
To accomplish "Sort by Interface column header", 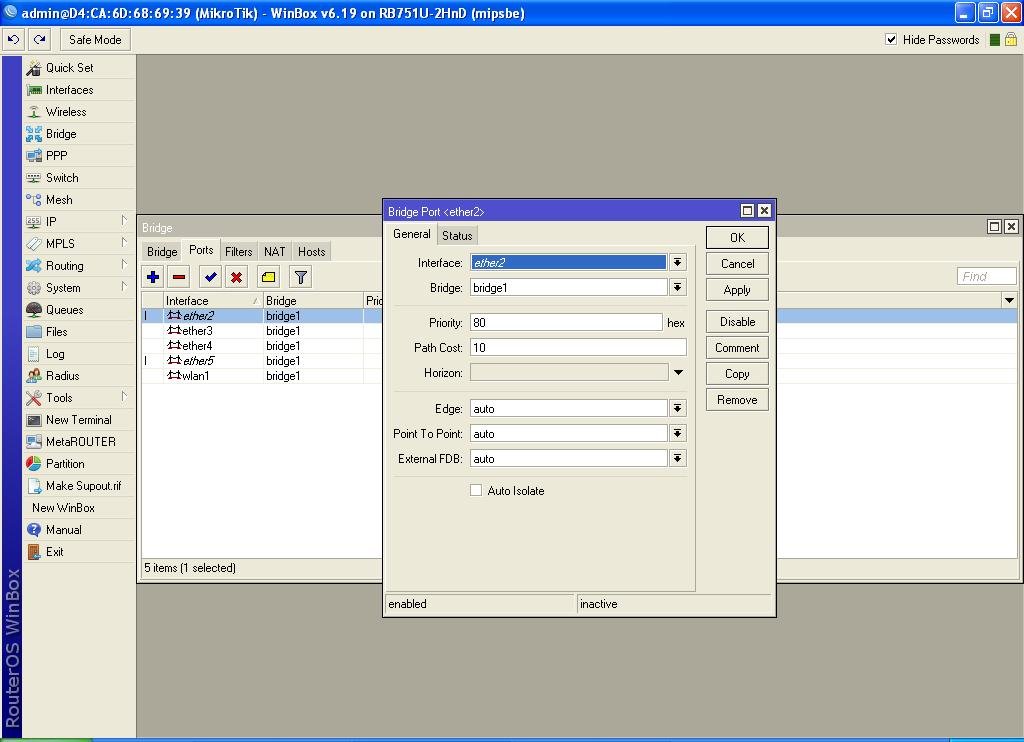I will click(x=212, y=300).
